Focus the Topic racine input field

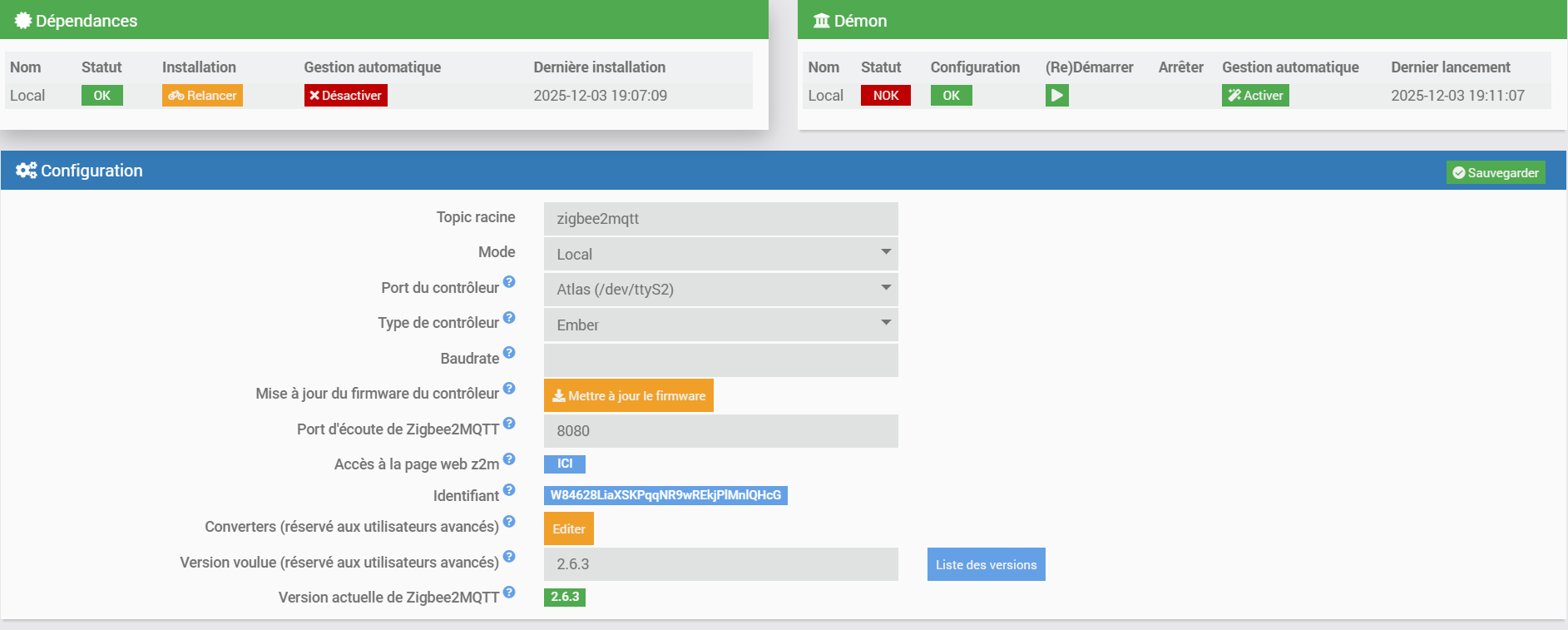tap(720, 219)
